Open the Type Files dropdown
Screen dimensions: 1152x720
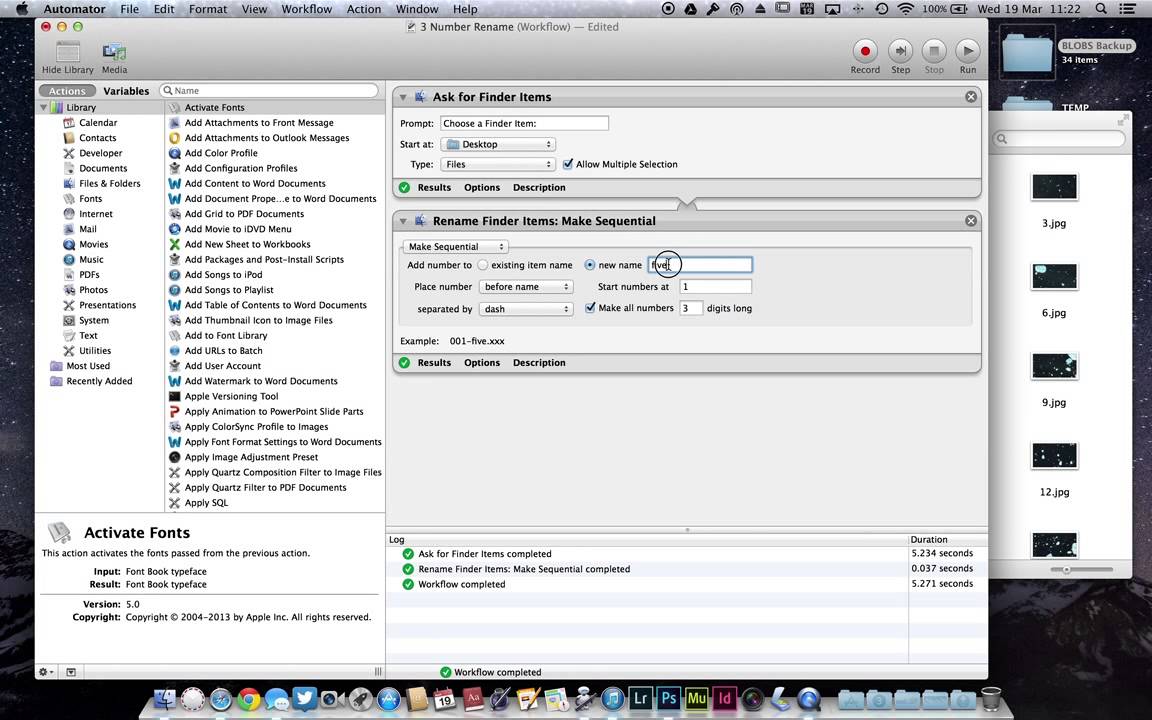coord(498,164)
